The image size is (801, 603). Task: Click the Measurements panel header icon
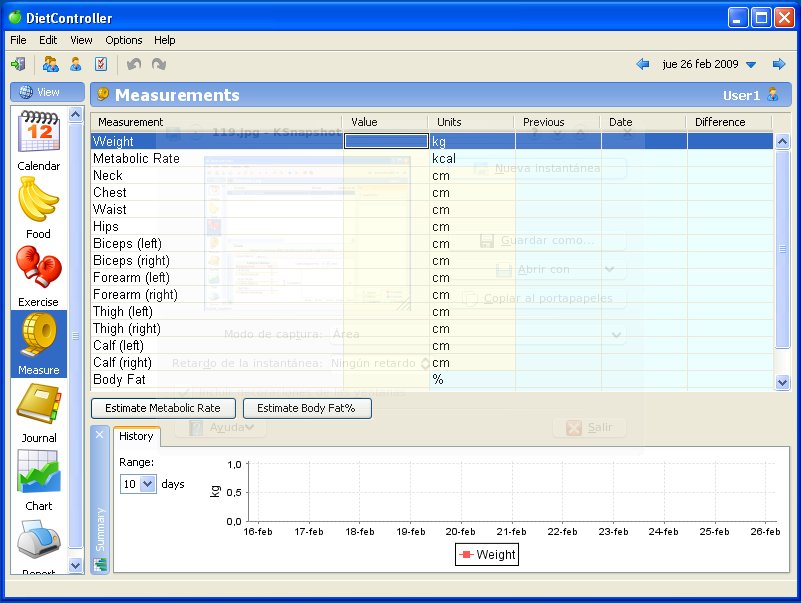tap(103, 94)
